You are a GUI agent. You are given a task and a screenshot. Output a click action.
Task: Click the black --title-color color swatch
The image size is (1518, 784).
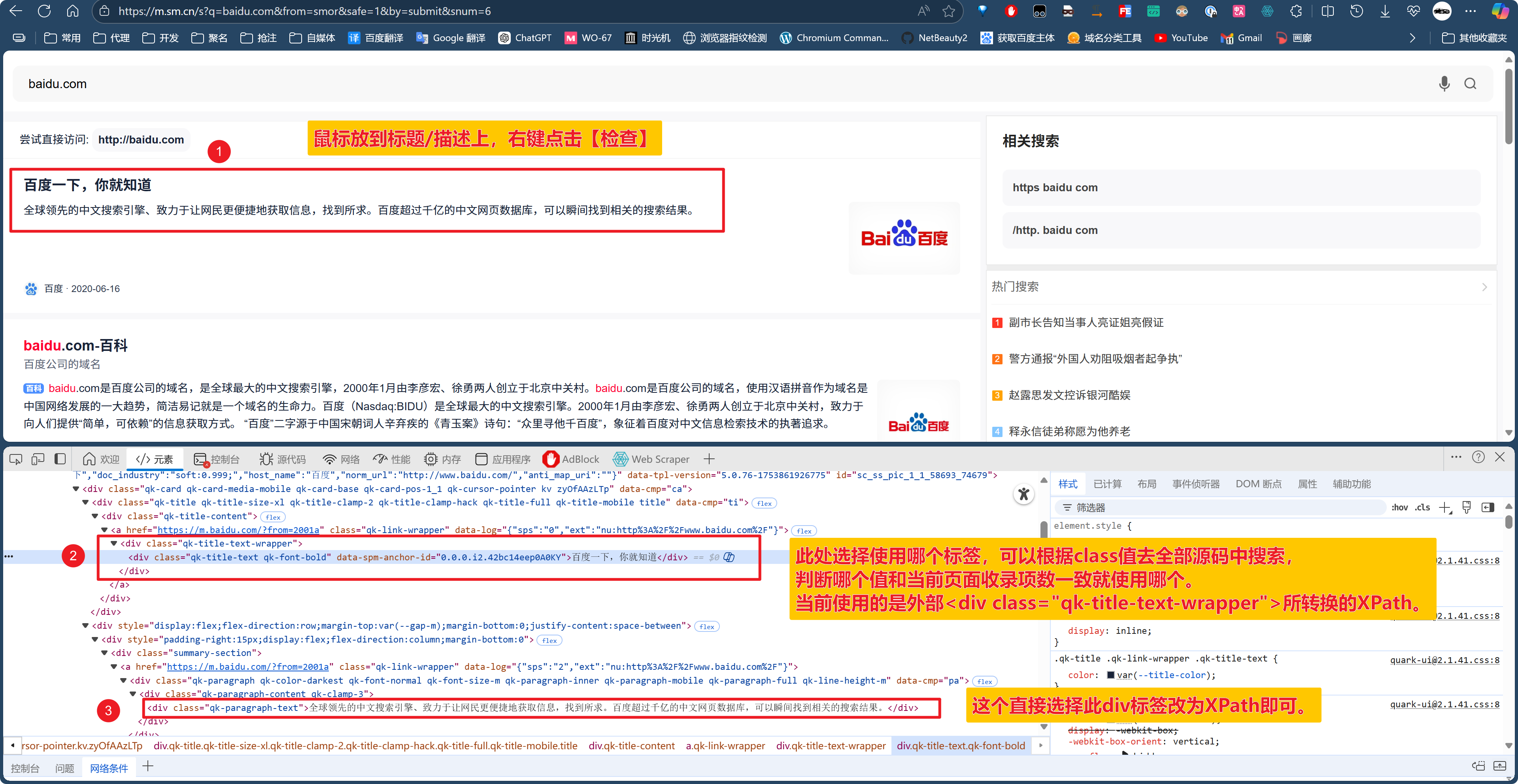point(1110,675)
